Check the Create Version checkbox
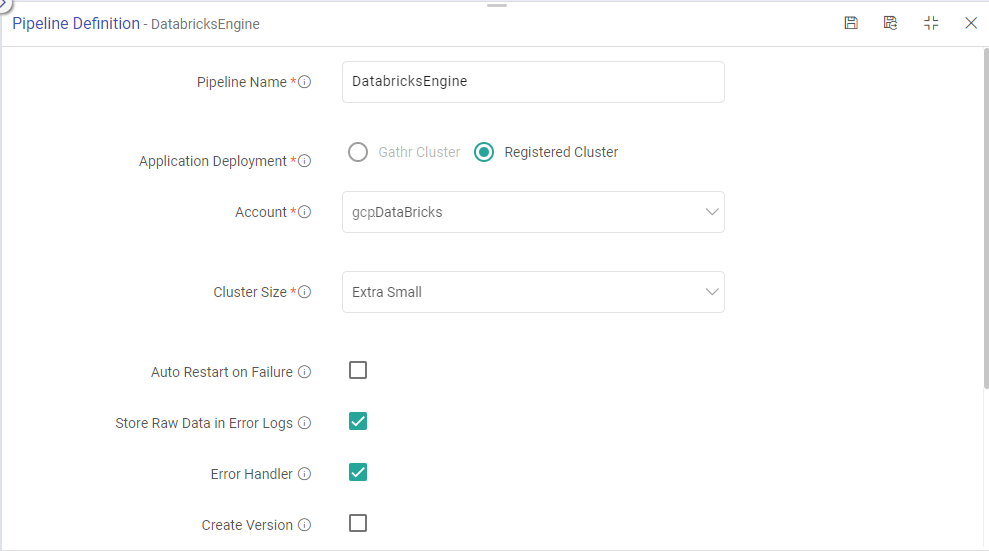989x551 pixels. (x=358, y=523)
